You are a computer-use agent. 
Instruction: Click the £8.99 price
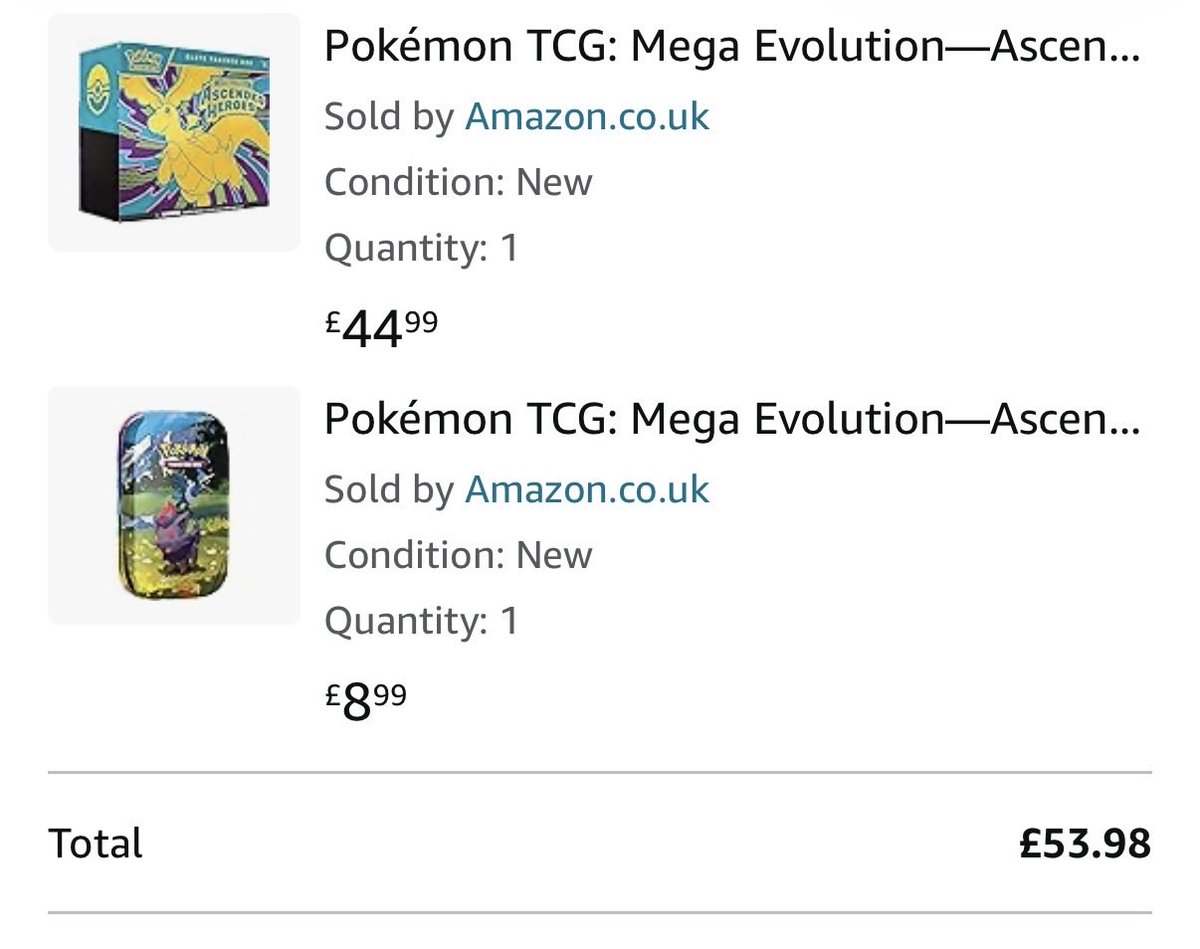point(366,702)
